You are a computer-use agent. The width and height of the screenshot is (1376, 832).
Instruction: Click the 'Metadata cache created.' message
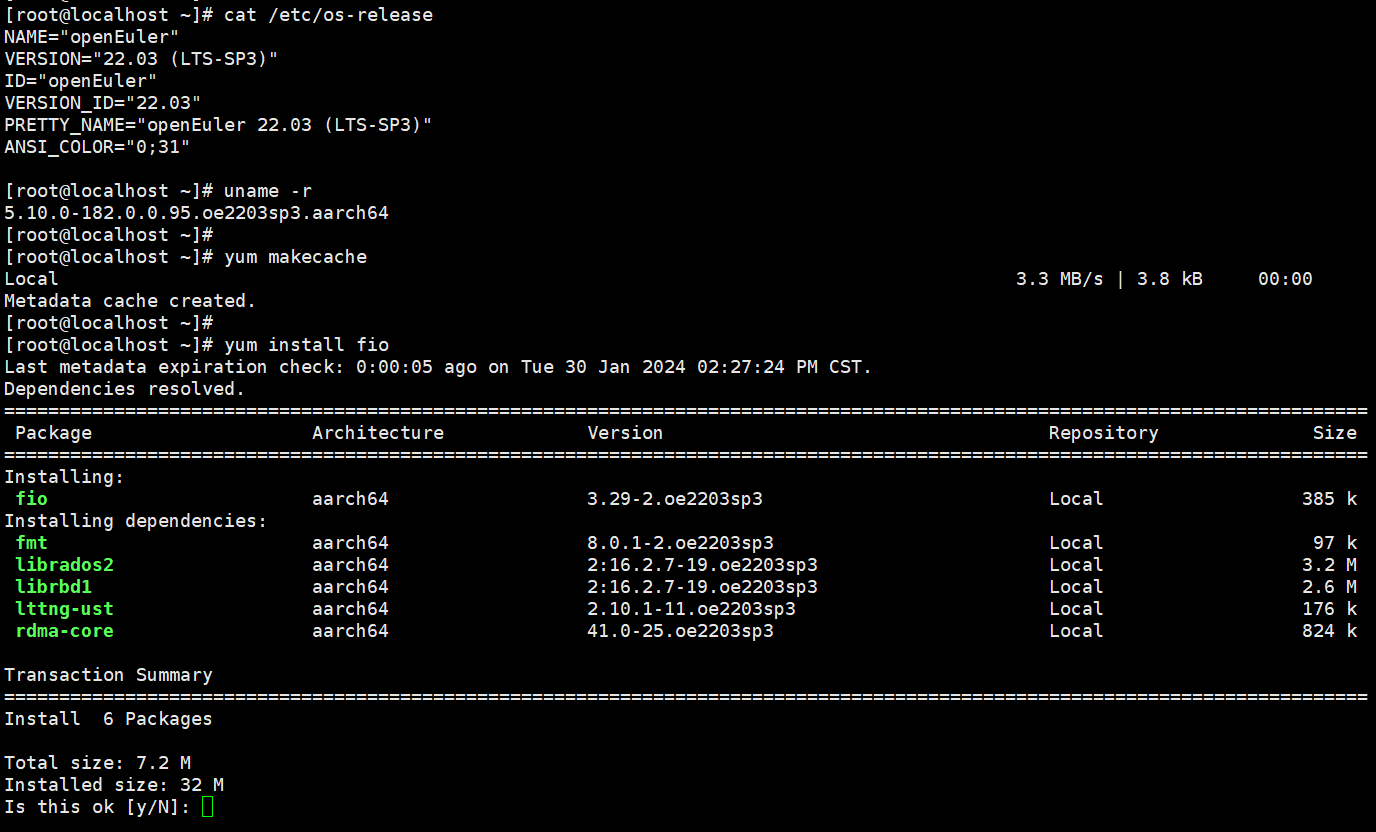[130, 300]
